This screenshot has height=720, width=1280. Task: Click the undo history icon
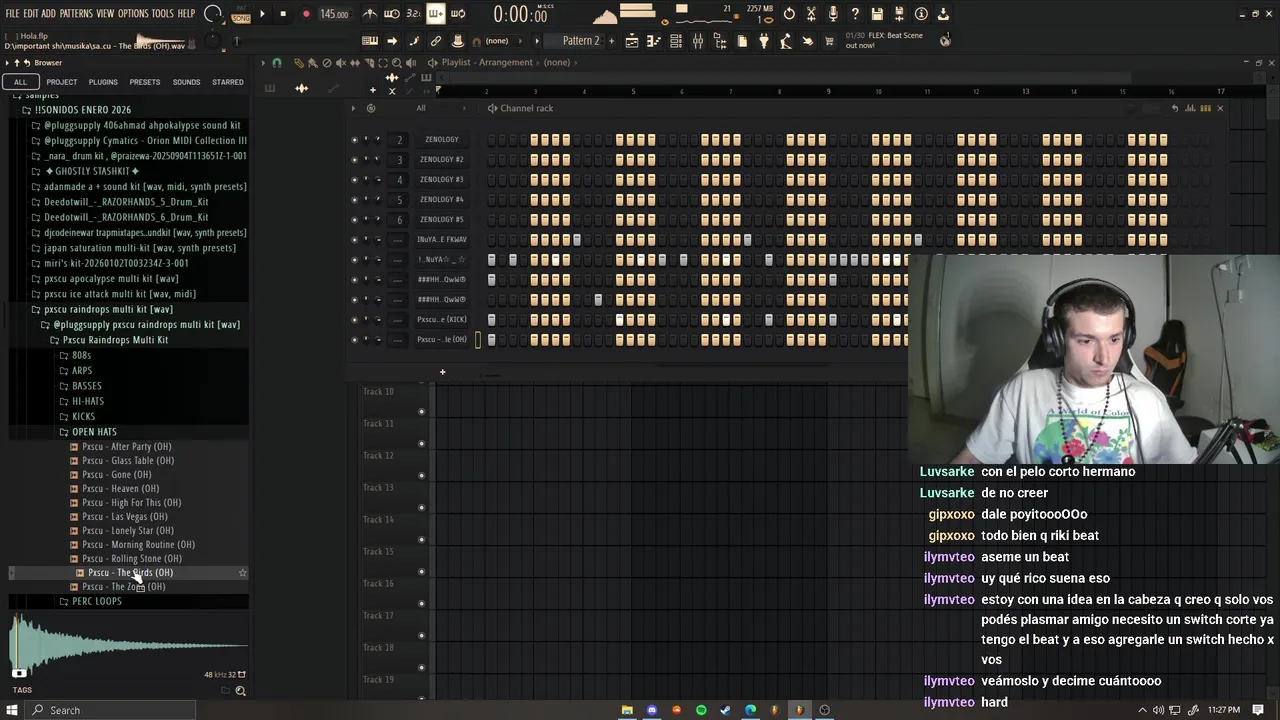coord(789,14)
